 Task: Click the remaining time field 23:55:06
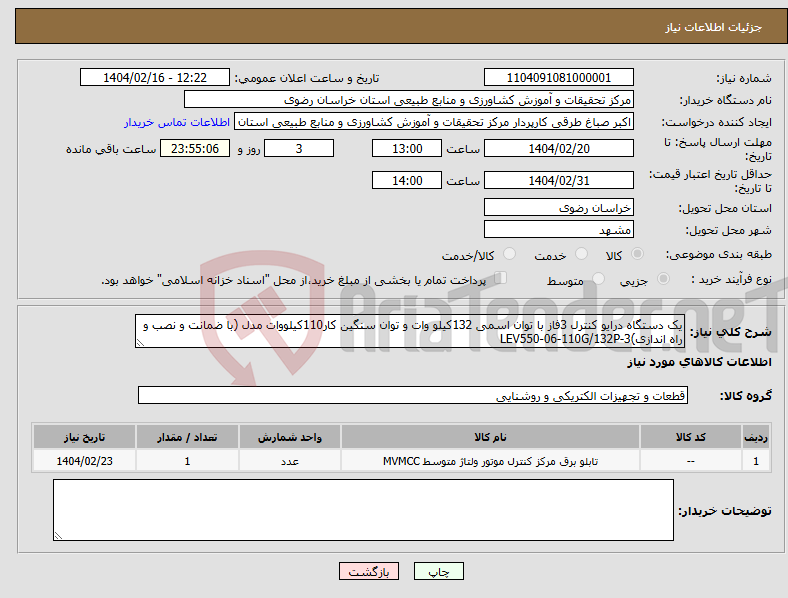[x=195, y=148]
